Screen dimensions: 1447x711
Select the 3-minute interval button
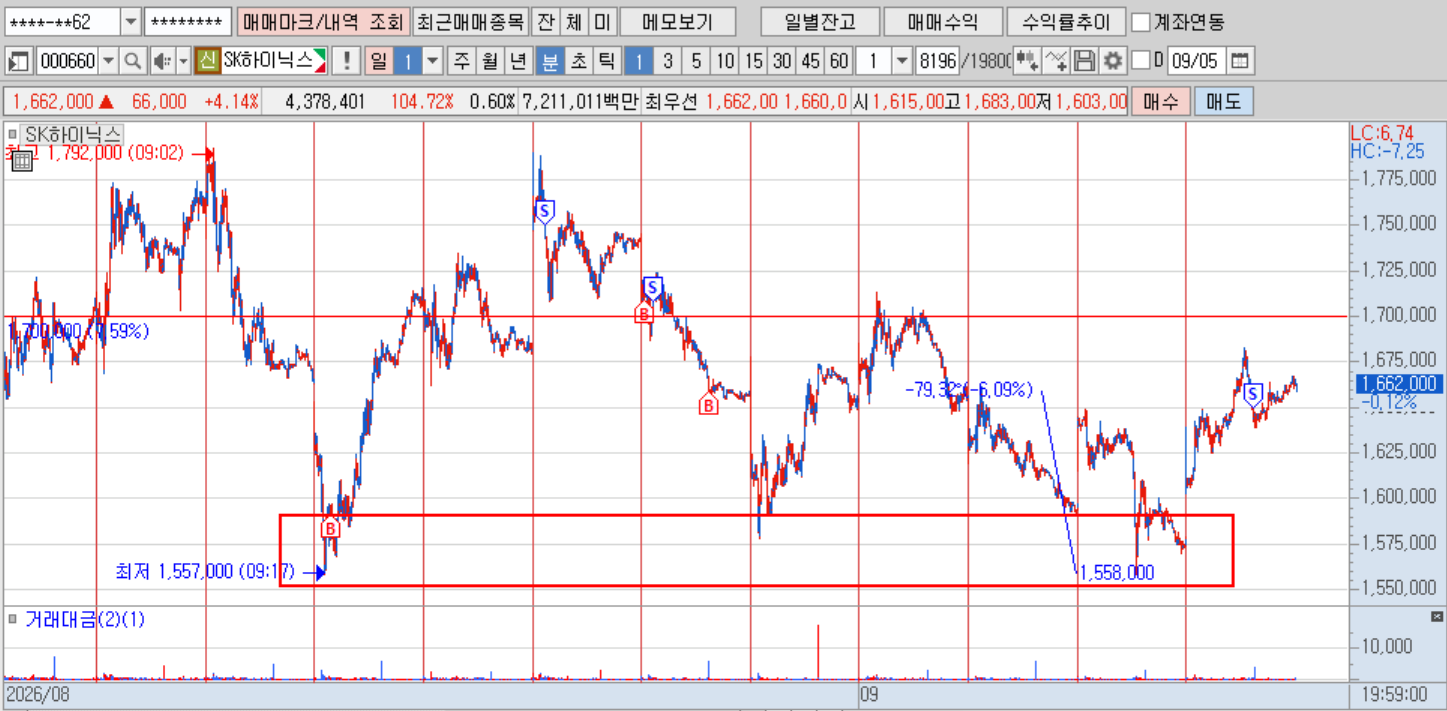click(667, 61)
